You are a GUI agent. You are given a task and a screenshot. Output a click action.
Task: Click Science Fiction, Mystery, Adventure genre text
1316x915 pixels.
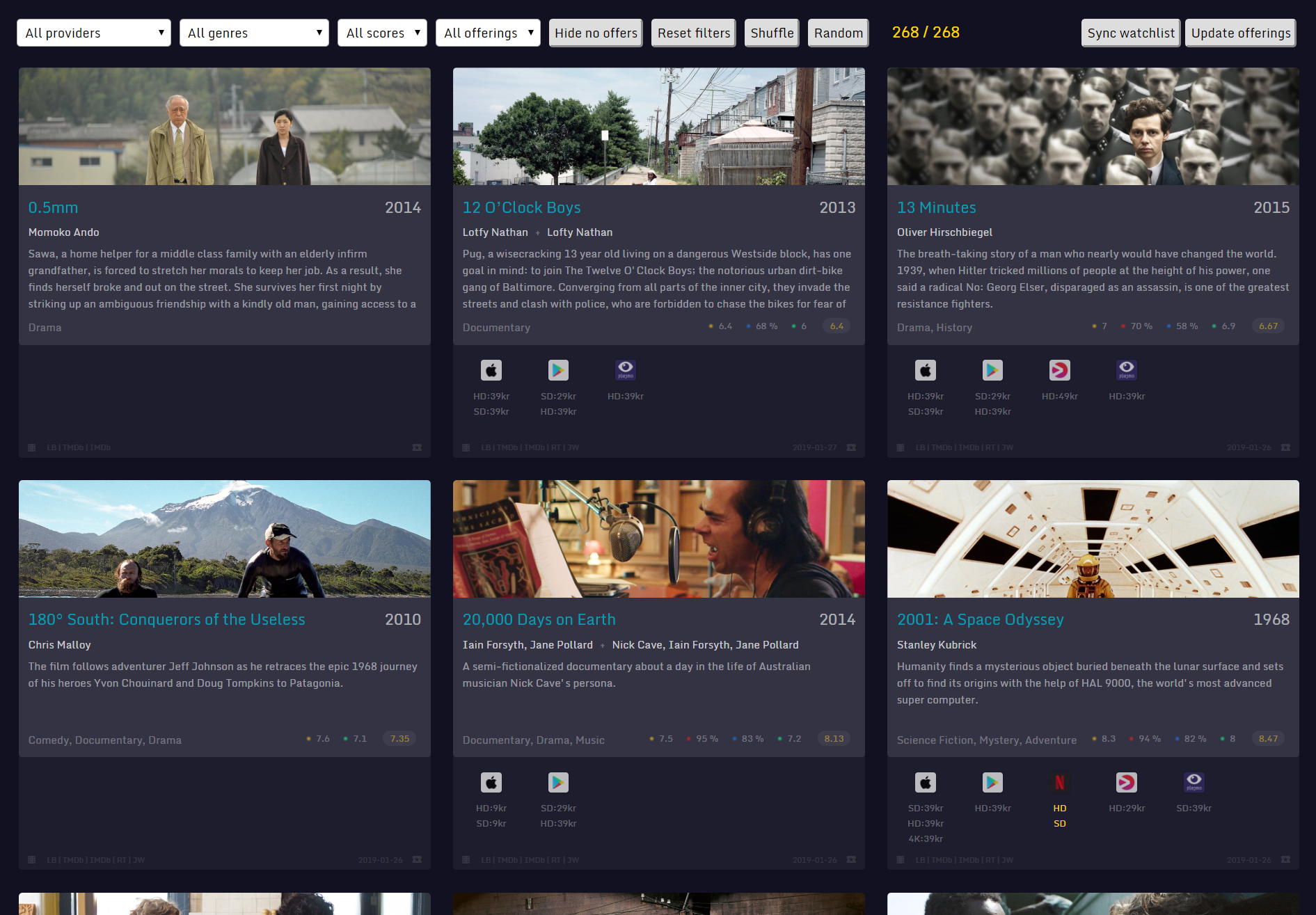tap(987, 740)
